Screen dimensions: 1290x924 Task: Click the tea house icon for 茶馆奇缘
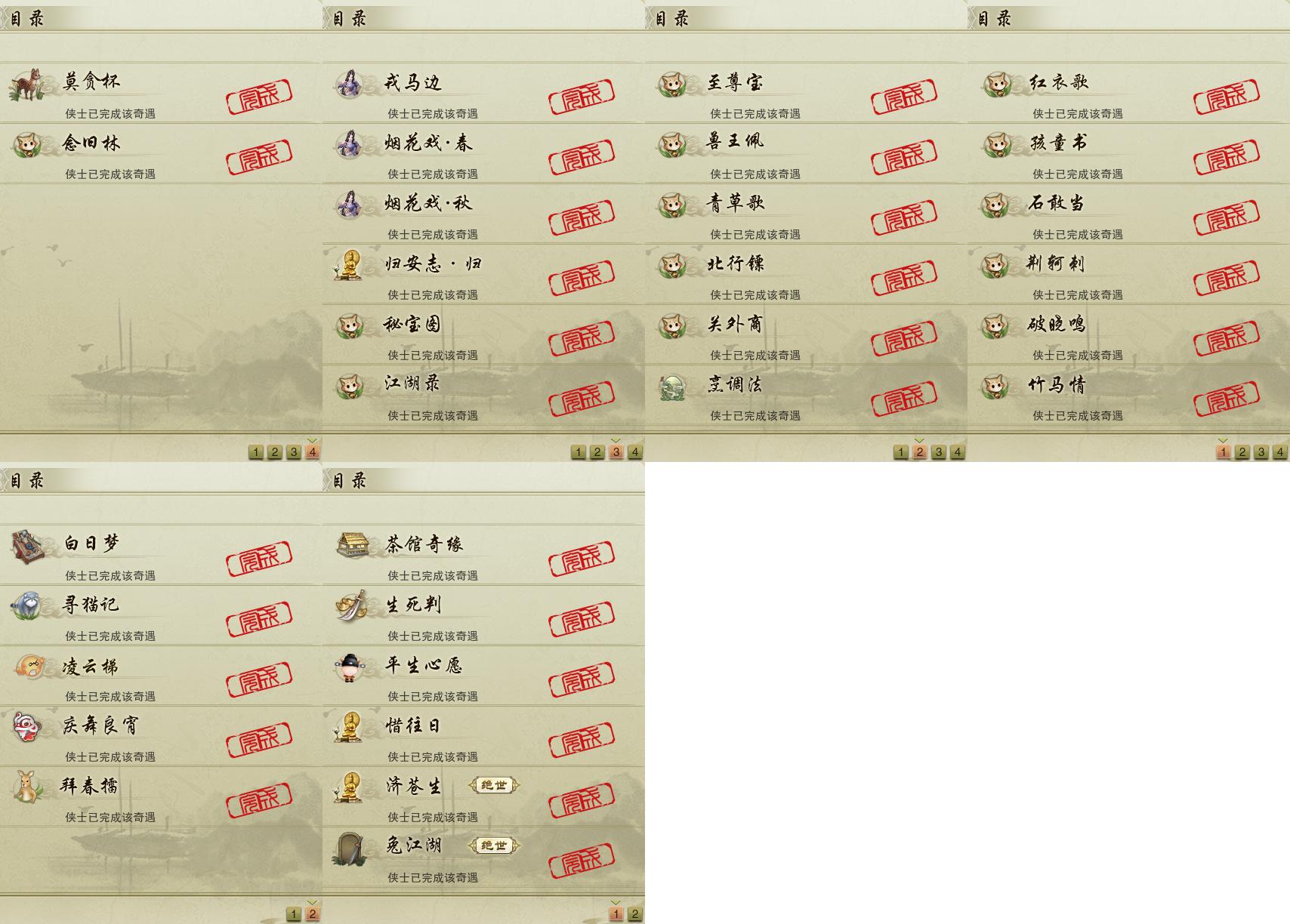click(352, 544)
